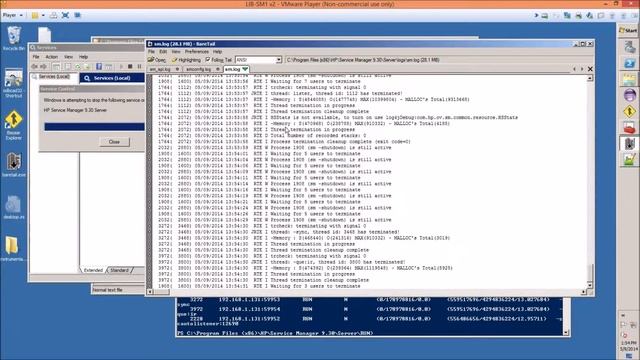Viewport: 640px width, 360px height.
Task: Open the View menu in BareTail
Action: (x=176, y=52)
